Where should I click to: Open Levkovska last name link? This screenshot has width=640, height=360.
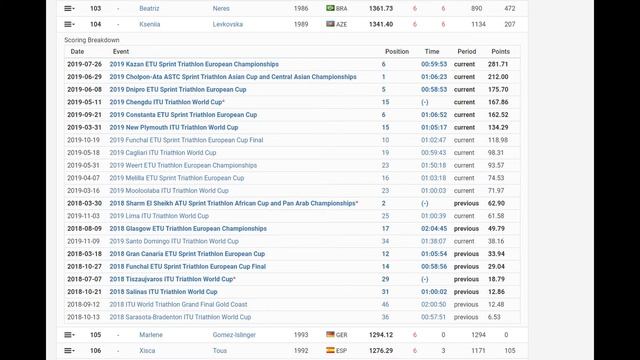(228, 24)
